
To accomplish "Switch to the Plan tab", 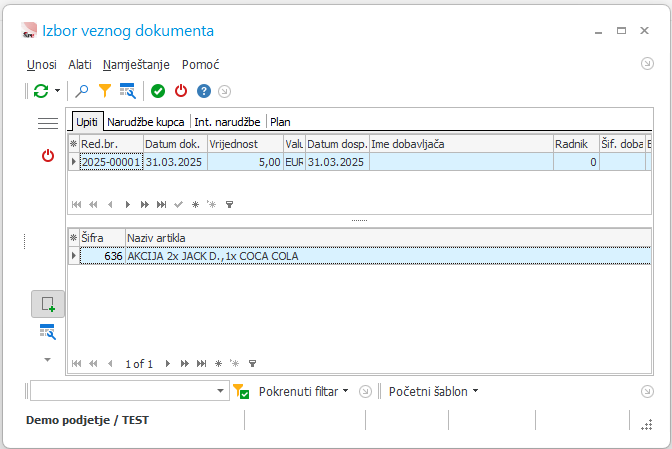I will coord(280,122).
